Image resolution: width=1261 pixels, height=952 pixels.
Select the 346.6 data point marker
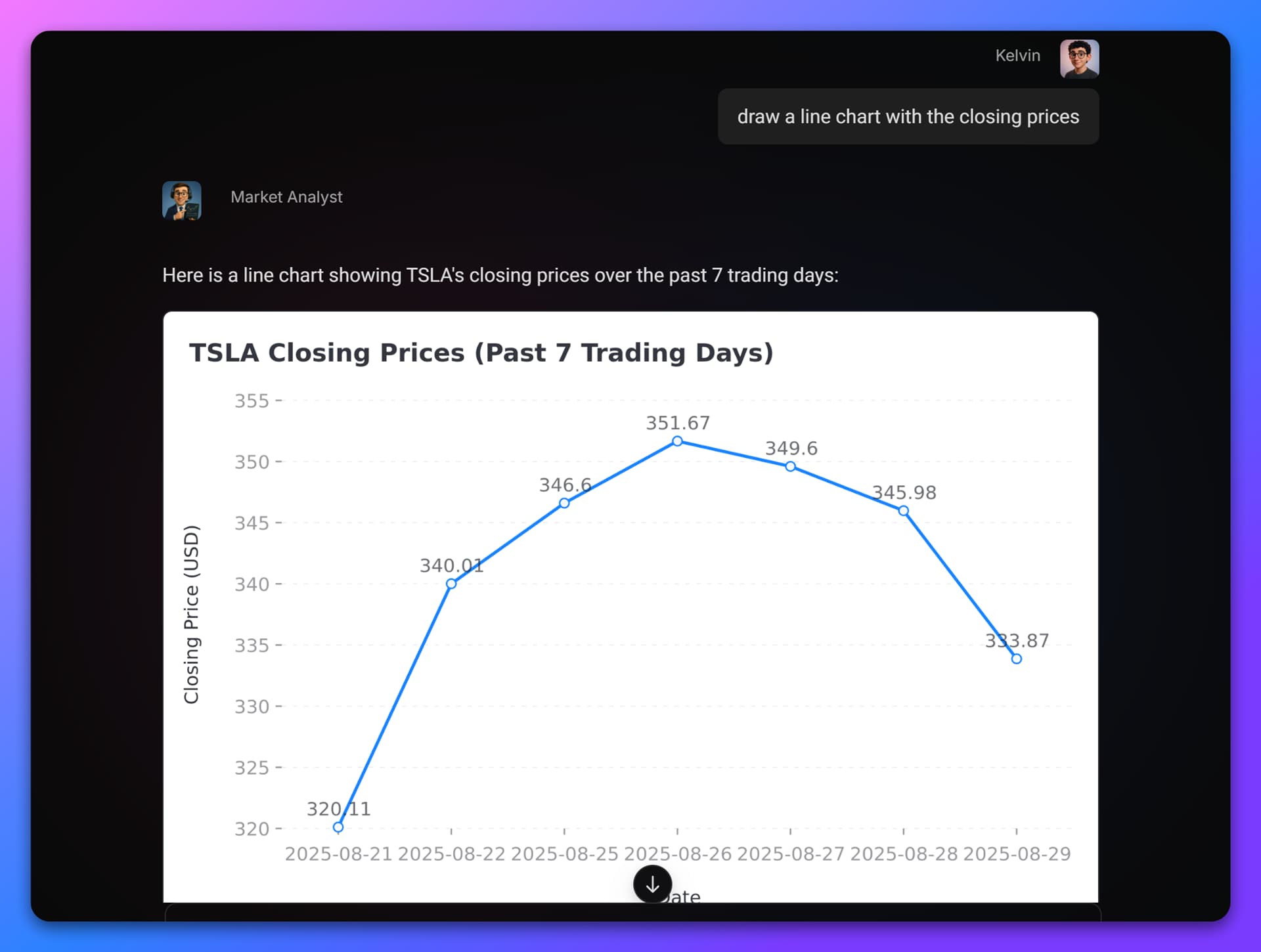click(564, 503)
